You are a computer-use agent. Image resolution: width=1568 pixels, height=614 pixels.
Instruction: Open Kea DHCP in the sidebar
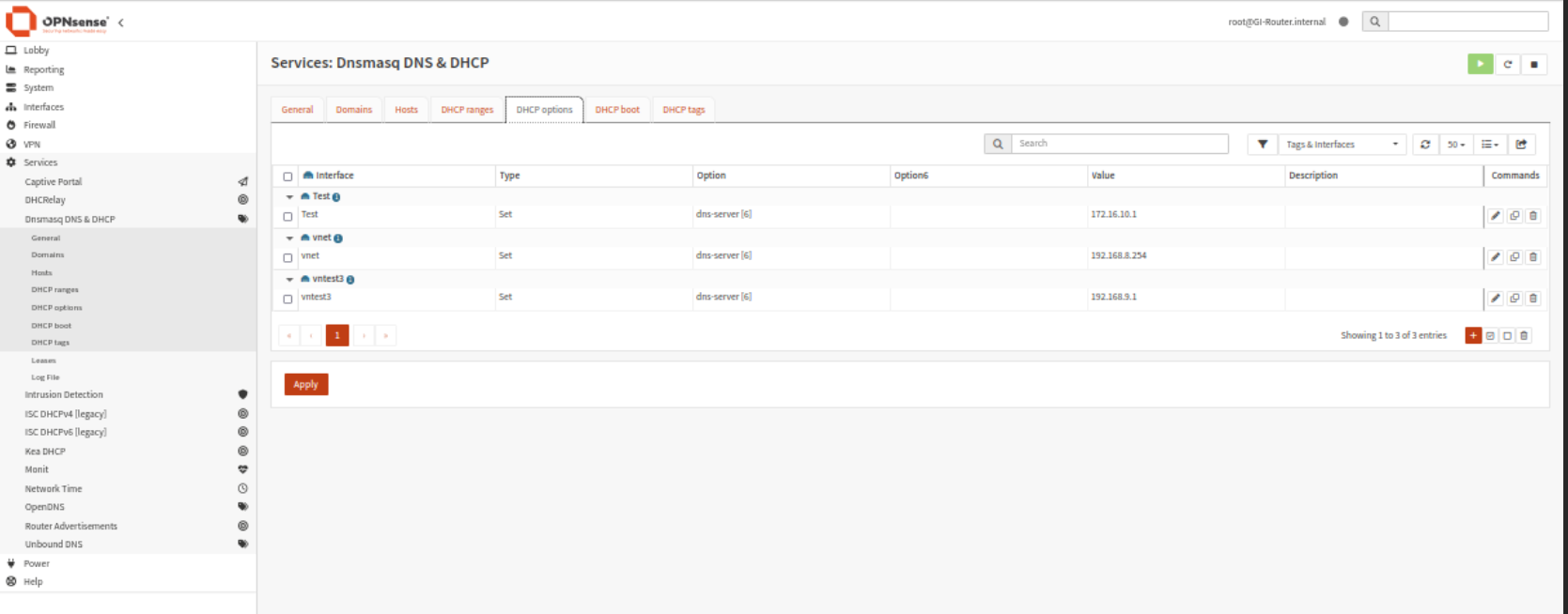tap(45, 452)
